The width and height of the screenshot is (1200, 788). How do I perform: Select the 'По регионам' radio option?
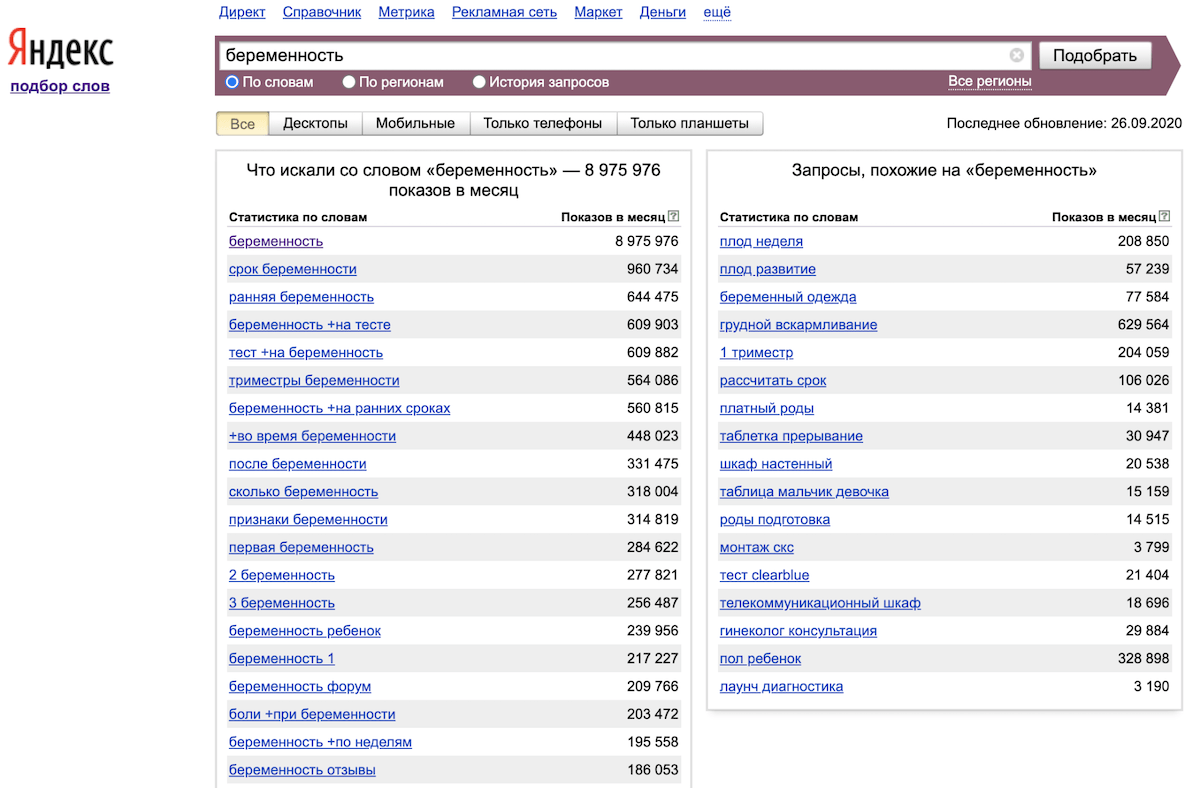click(x=349, y=82)
